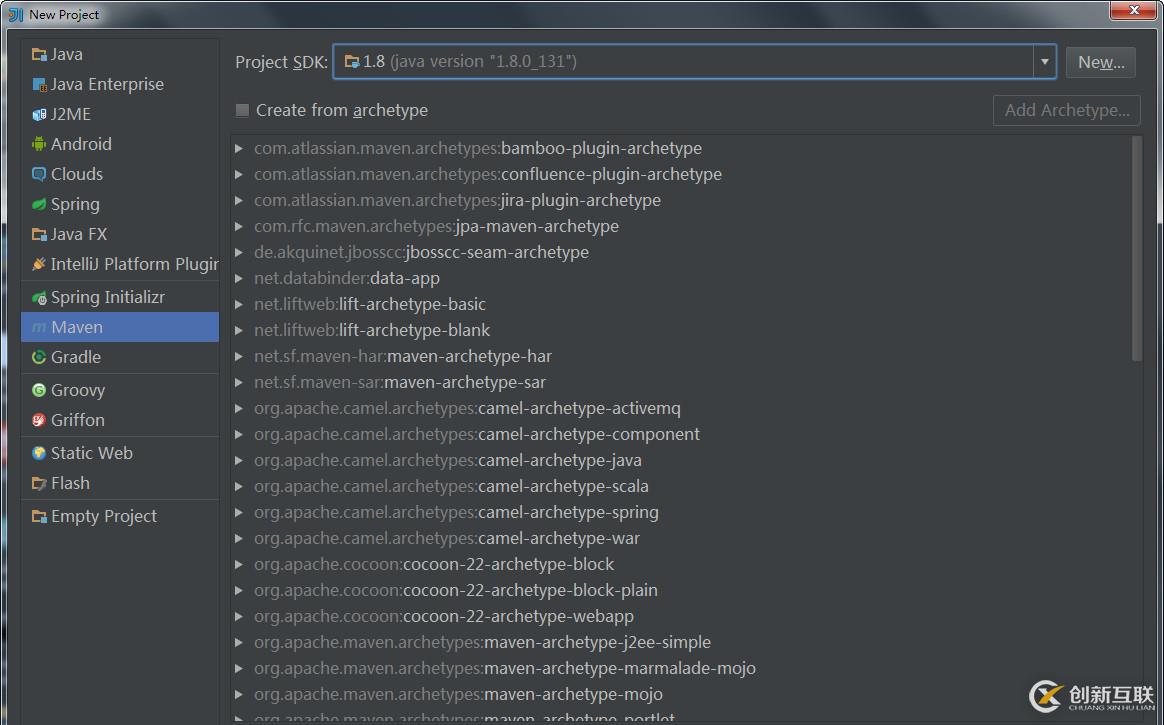Choose Spring project type label
Screen dimensions: 1164x725
[75, 204]
